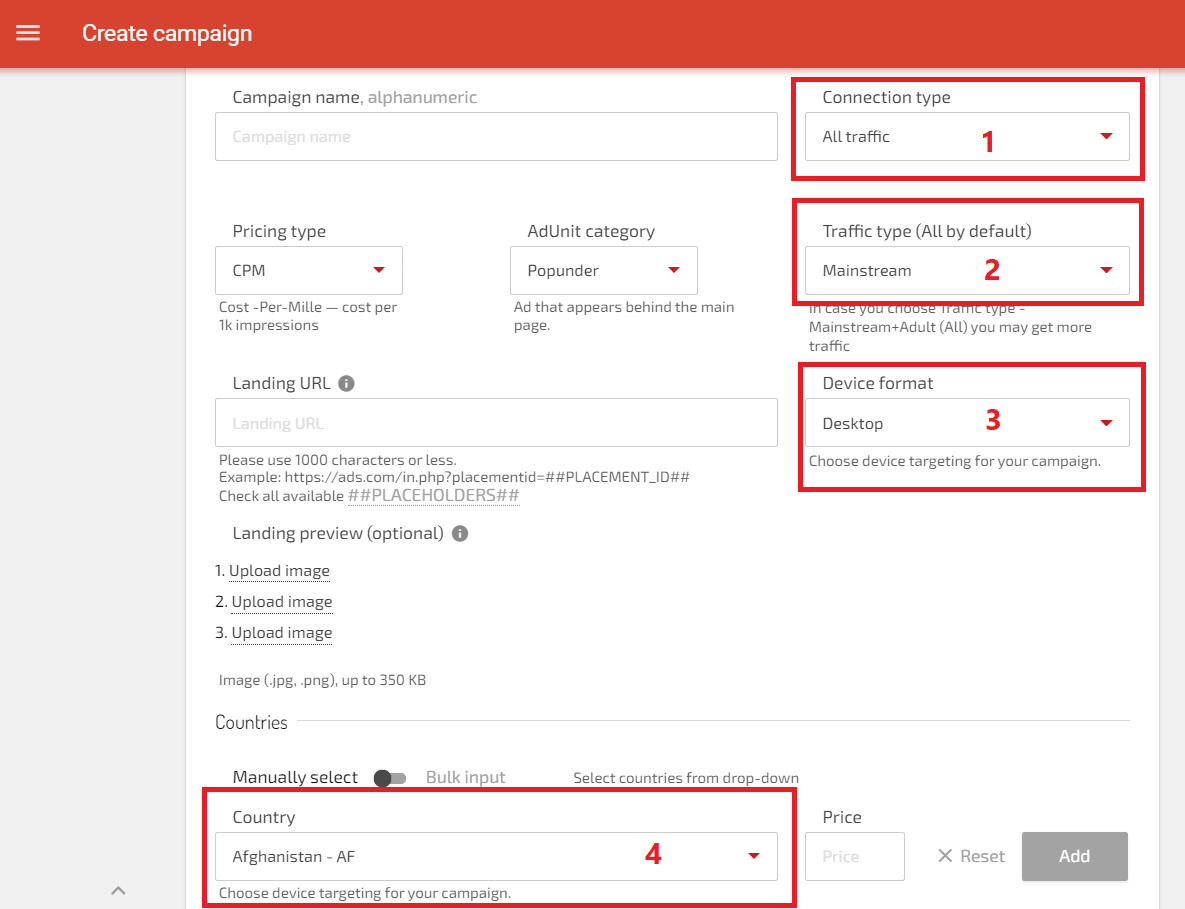Click the Price input field
Image resolution: width=1185 pixels, height=909 pixels.
pos(854,856)
